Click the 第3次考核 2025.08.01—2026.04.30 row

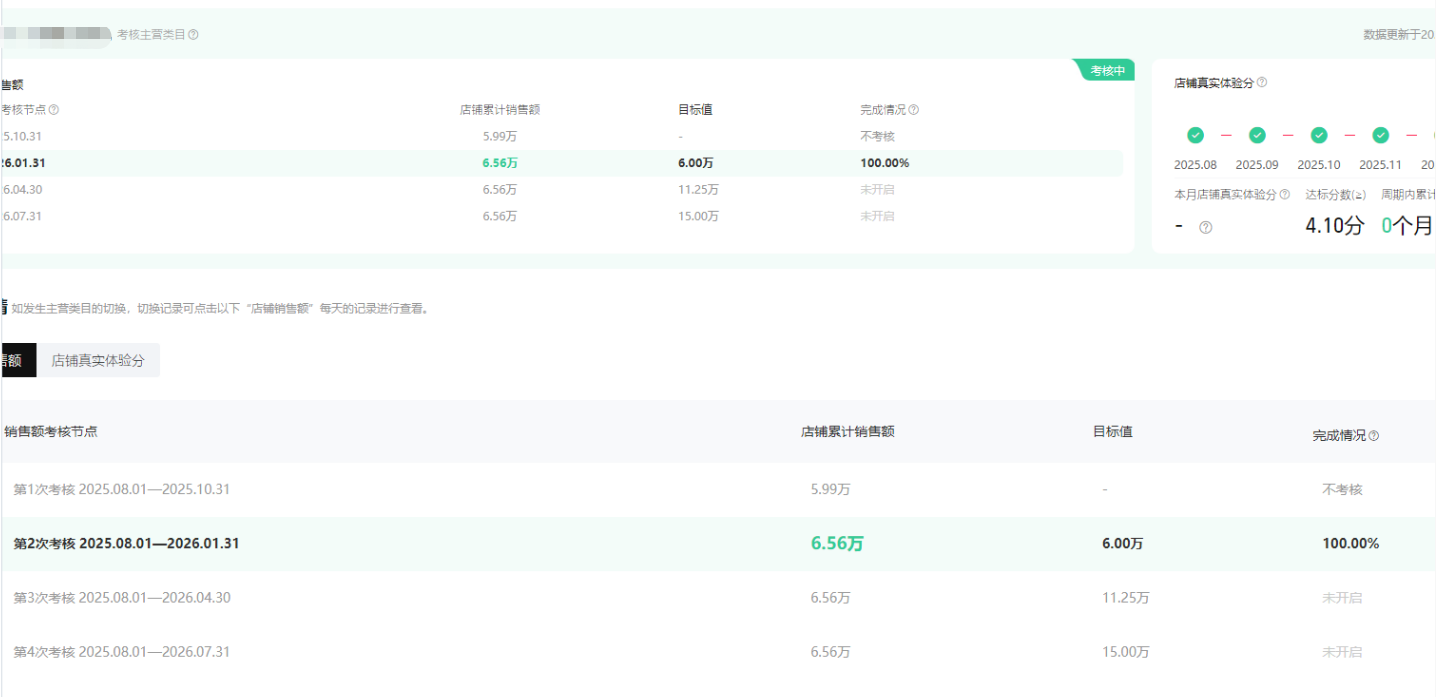[x=122, y=597]
